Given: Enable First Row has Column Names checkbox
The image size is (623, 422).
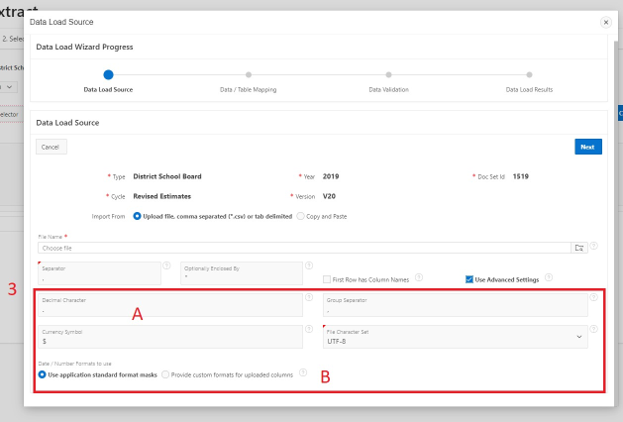Looking at the screenshot, I should 327,279.
